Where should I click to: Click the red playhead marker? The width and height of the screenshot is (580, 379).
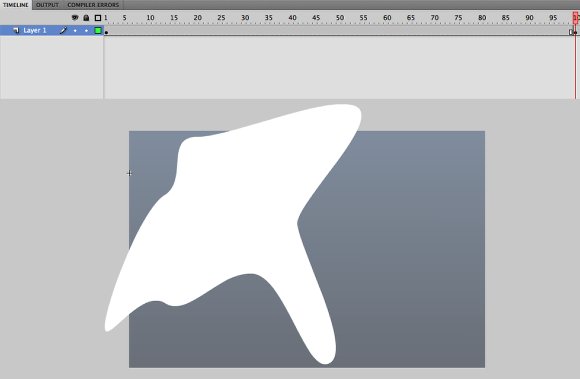(576, 18)
